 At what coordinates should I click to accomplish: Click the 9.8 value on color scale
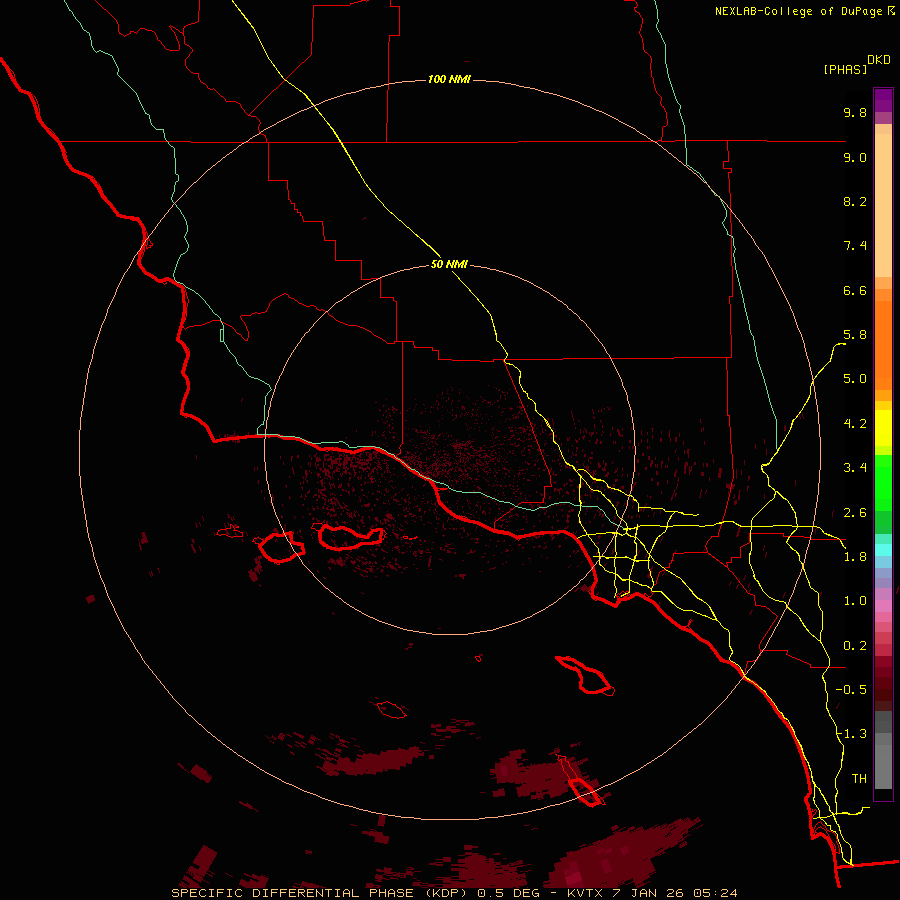tap(855, 112)
